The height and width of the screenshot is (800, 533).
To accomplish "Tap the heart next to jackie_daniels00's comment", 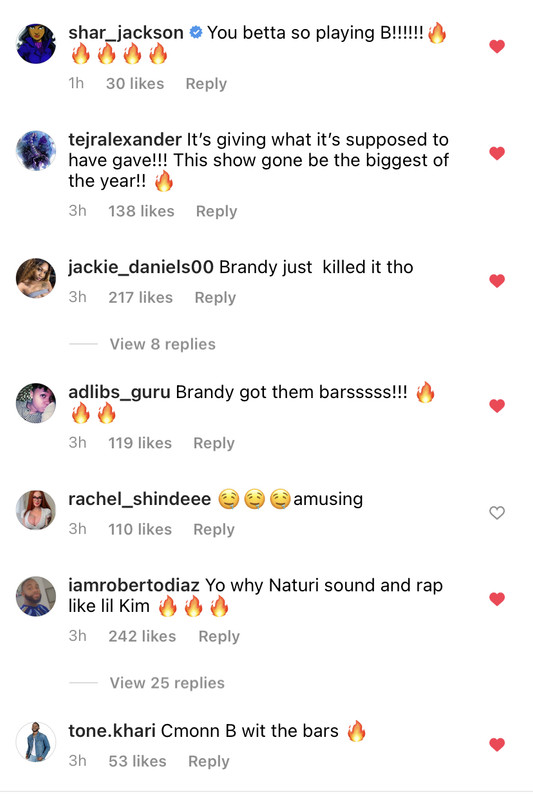I will click(497, 281).
